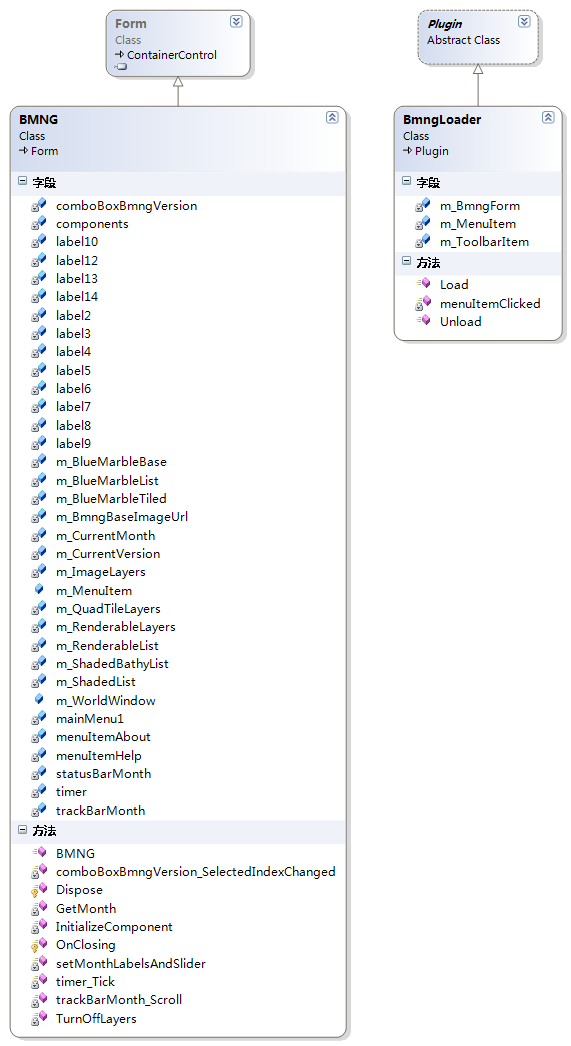Viewport: 571px width, 1046px height.
Task: Click the field icon beside m_ToolbarItem
Action: pyautogui.click(x=423, y=241)
